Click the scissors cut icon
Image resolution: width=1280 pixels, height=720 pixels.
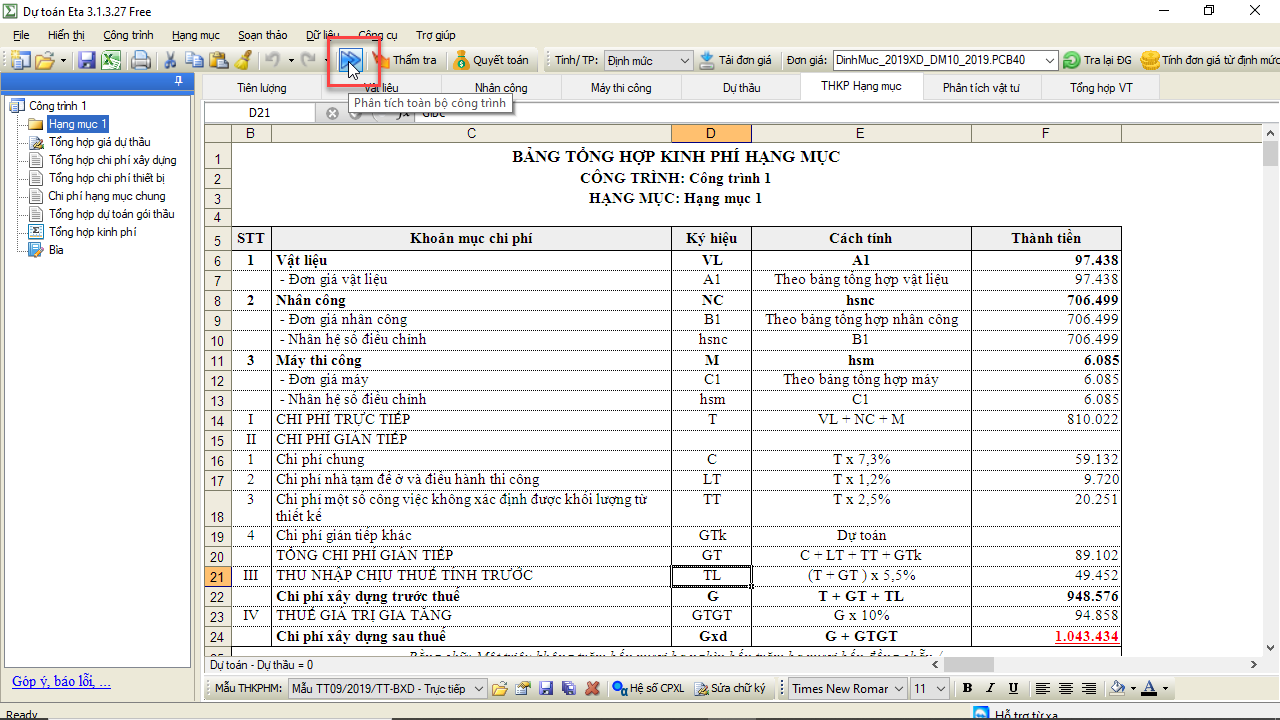(x=171, y=60)
